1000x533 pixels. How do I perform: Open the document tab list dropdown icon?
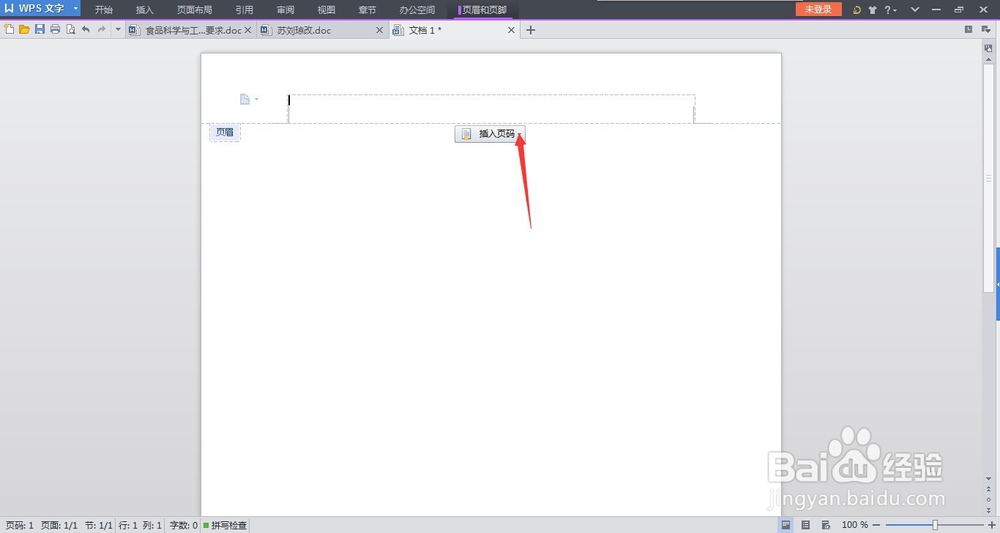pyautogui.click(x=986, y=29)
